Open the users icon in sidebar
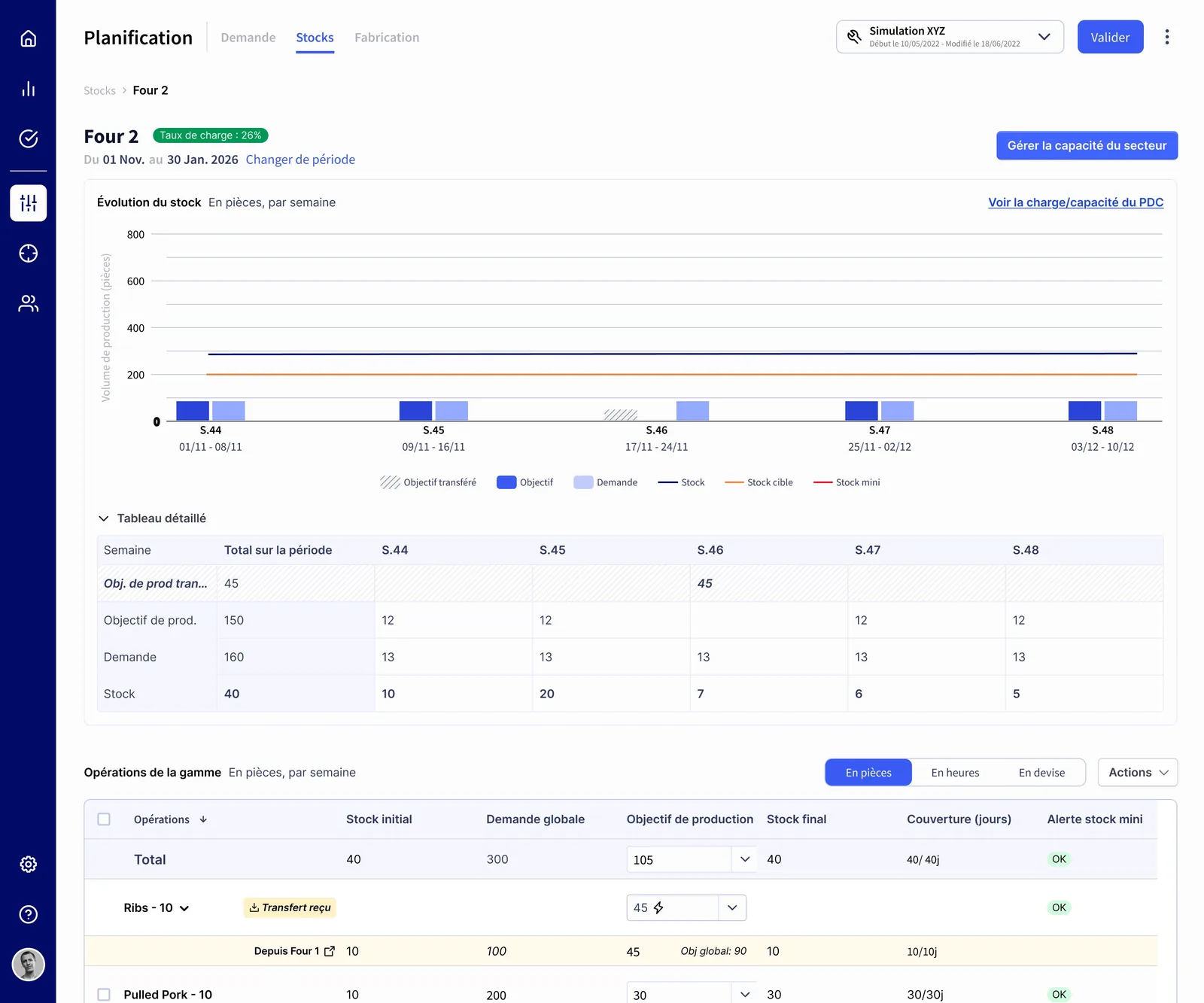Screen dimensions: 1204x1003 click(x=28, y=303)
